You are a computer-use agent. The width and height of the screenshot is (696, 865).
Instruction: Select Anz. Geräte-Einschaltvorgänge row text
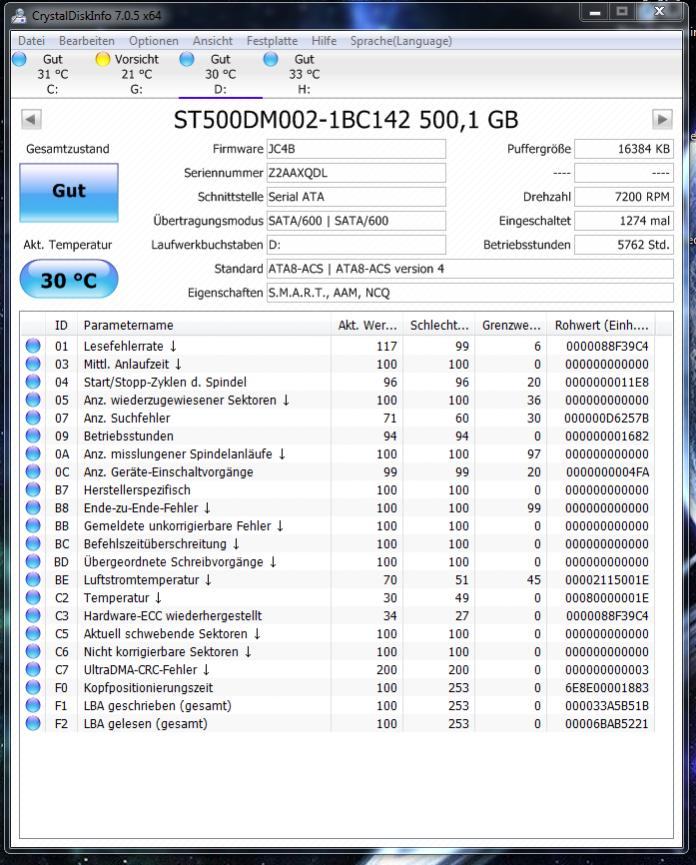(168, 472)
